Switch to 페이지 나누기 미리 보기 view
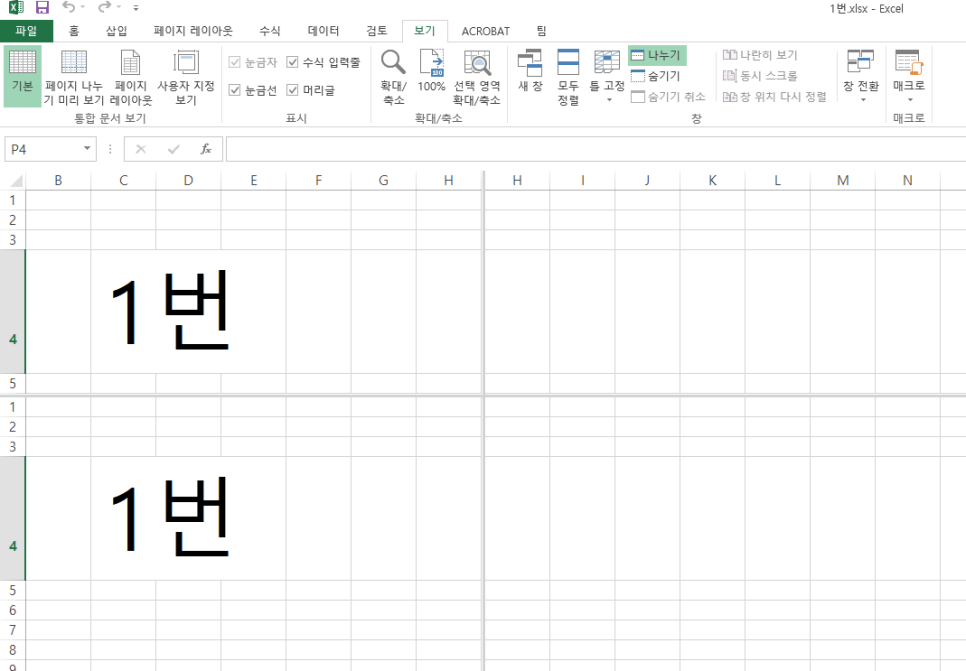The image size is (966, 671). [74, 77]
